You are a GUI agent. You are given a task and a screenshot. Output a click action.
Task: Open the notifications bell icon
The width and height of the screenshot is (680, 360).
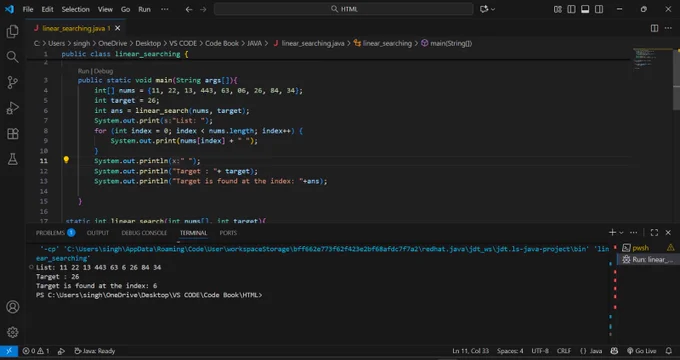coord(668,351)
